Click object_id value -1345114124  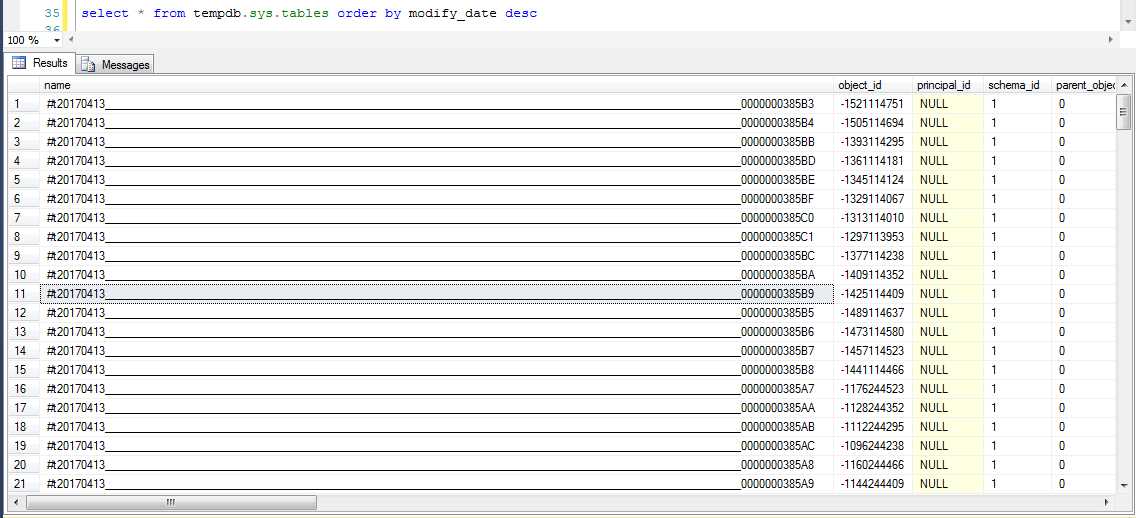tap(873, 180)
